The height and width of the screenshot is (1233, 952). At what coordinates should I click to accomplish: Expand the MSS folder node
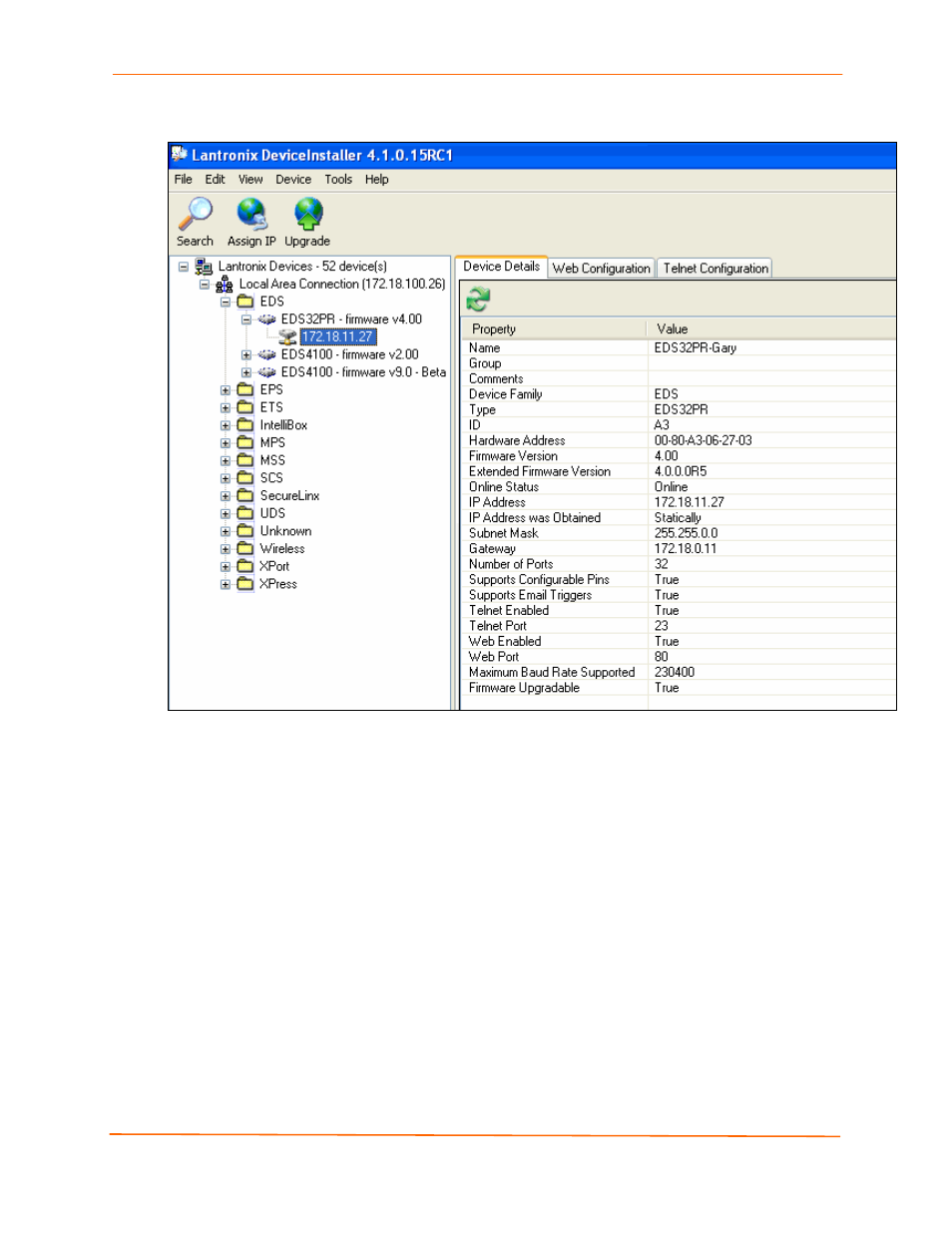[x=226, y=461]
